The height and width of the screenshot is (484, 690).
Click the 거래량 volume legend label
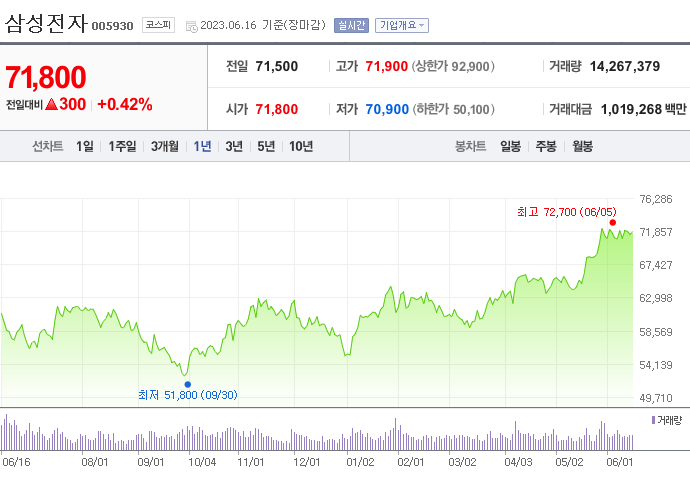(667, 420)
